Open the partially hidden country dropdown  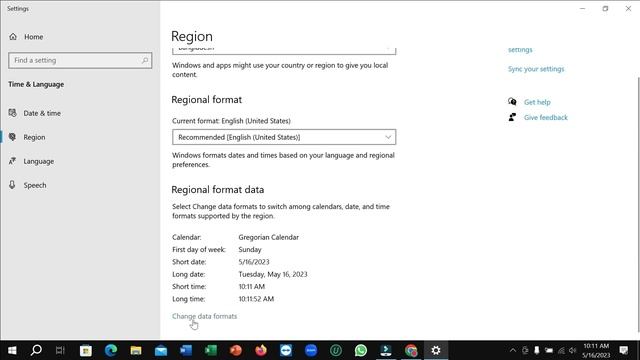pos(284,50)
